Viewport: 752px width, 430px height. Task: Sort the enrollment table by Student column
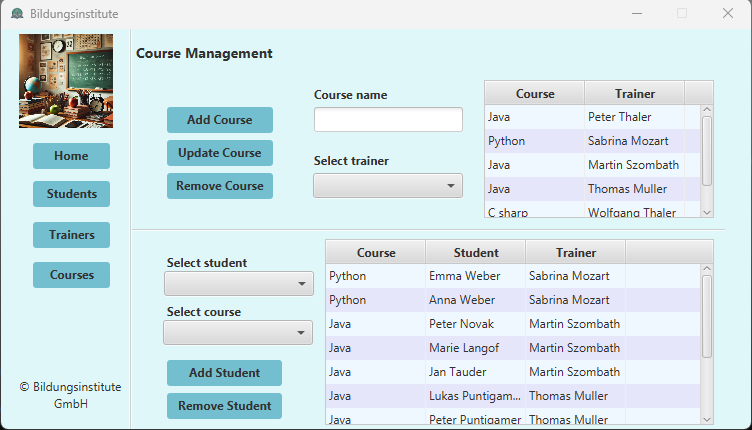pos(475,253)
